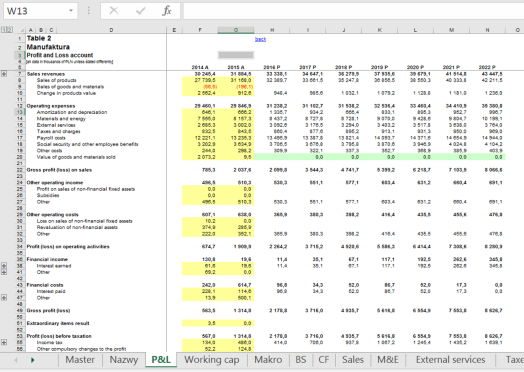Select Gross profit (loss) on sales label
The image size is (524, 372).
click(59, 170)
